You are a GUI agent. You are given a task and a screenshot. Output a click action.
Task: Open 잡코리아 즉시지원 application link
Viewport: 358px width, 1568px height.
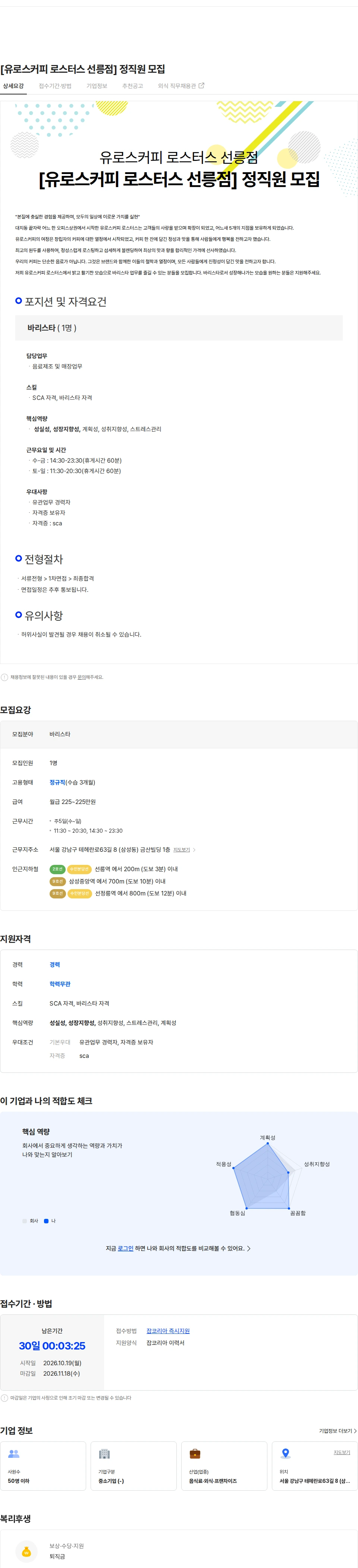pyautogui.click(x=168, y=1331)
